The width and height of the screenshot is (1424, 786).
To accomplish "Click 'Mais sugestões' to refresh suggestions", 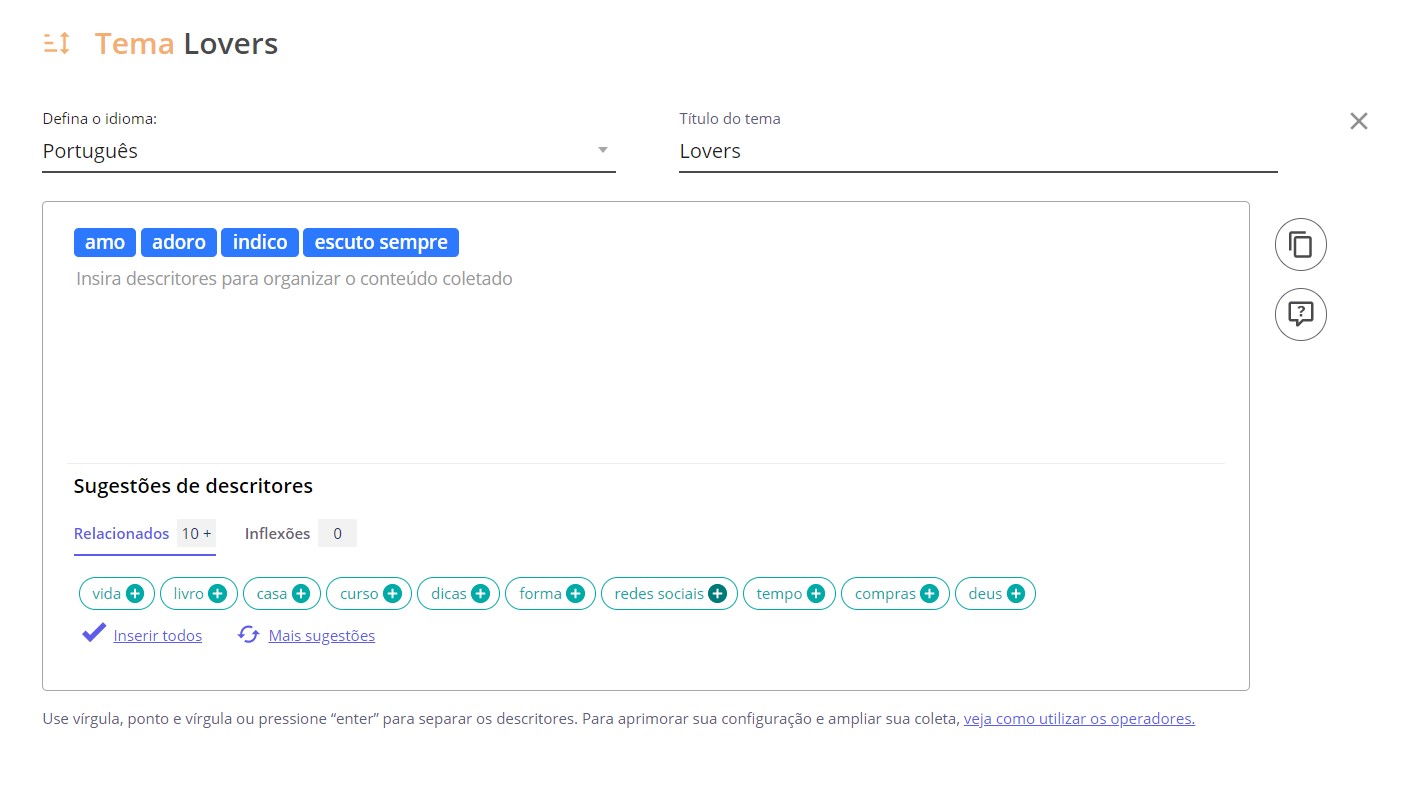I will point(321,636).
